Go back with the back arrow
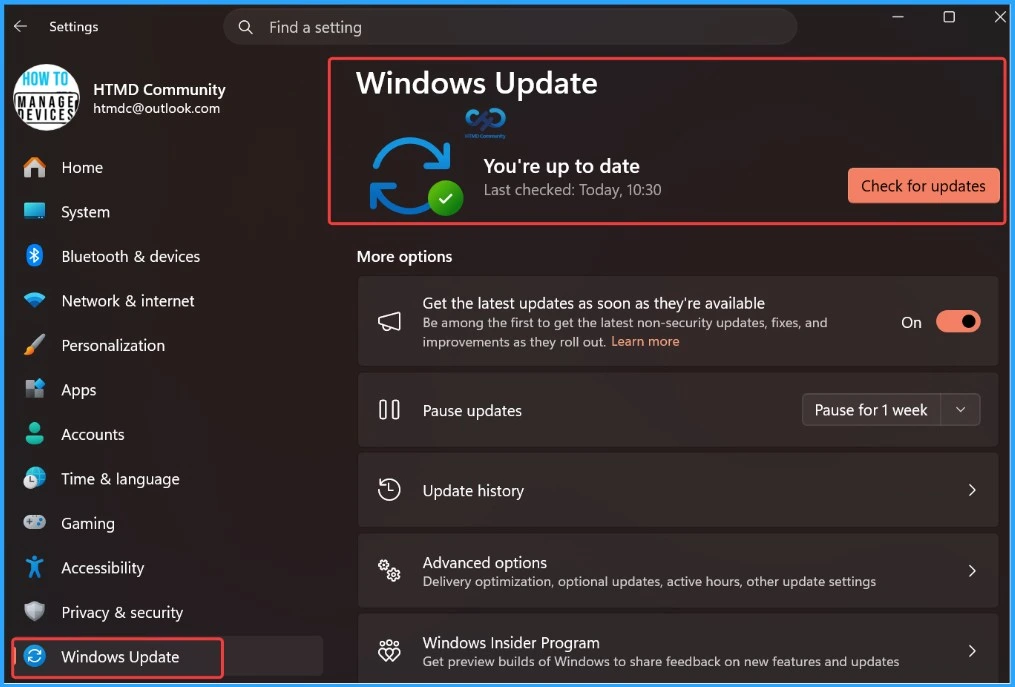Image resolution: width=1015 pixels, height=687 pixels. [20, 27]
